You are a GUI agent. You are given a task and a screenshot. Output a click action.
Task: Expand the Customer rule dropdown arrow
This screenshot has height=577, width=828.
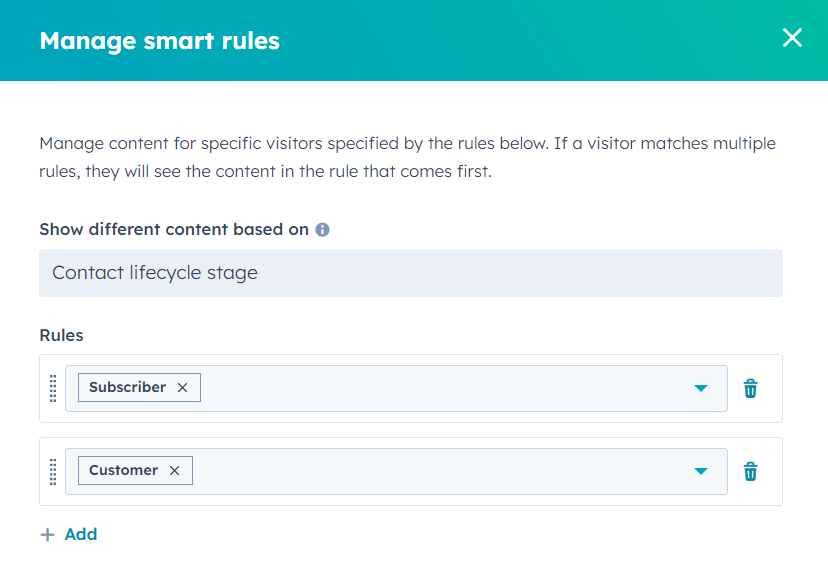(x=700, y=470)
